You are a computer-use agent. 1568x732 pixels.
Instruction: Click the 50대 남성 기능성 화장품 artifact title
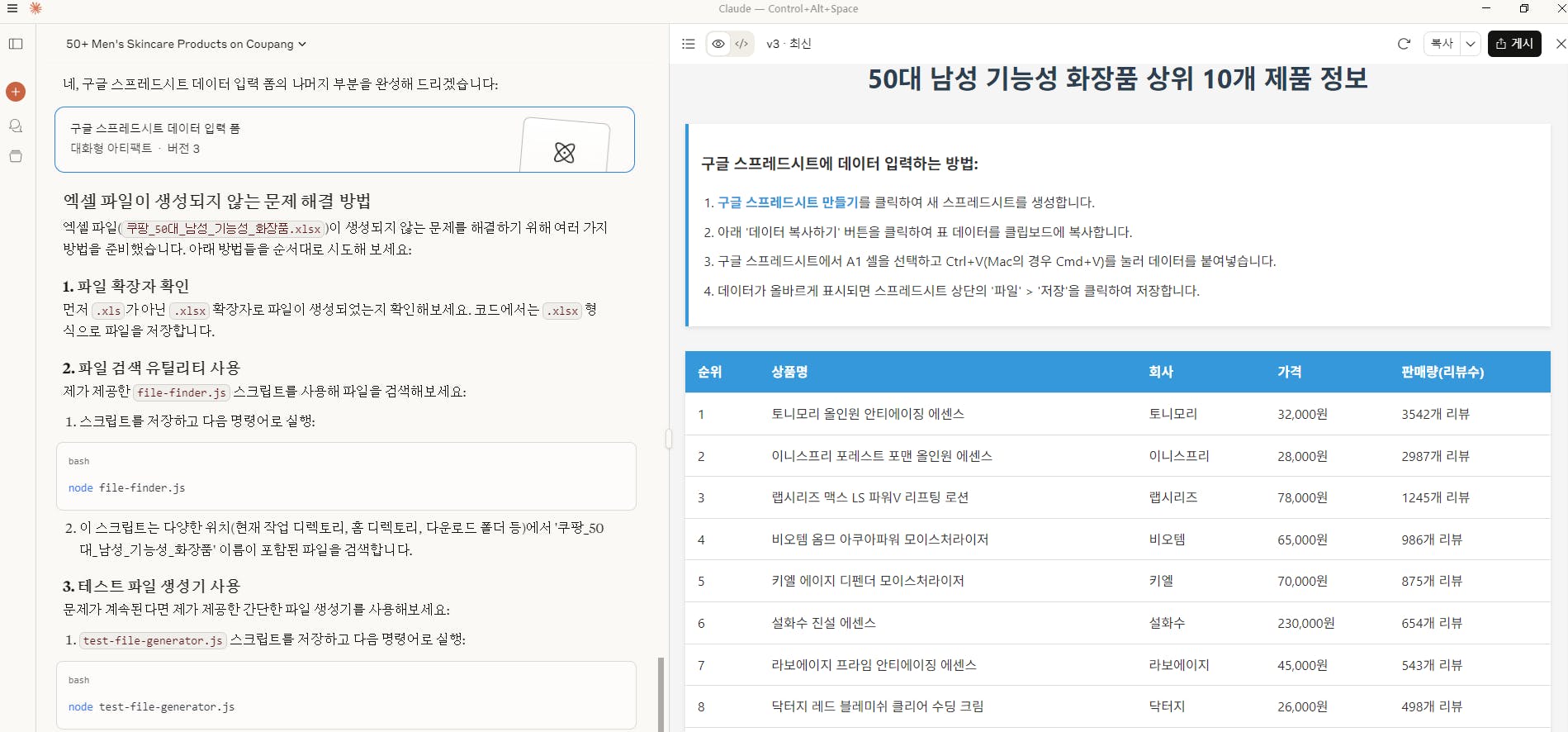pyautogui.click(x=1117, y=79)
